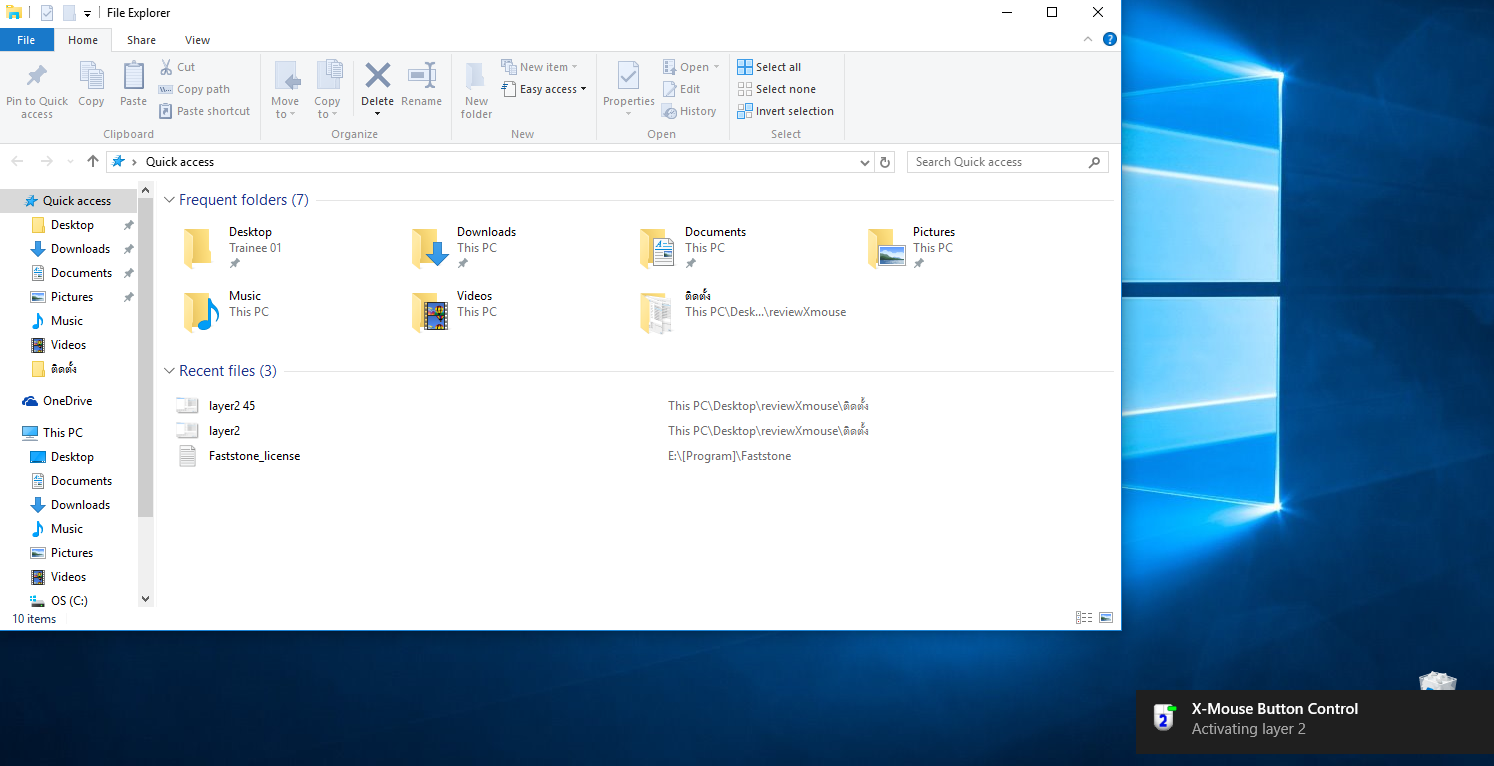The image size is (1494, 766).
Task: Click the Invert selection option
Action: coord(785,111)
